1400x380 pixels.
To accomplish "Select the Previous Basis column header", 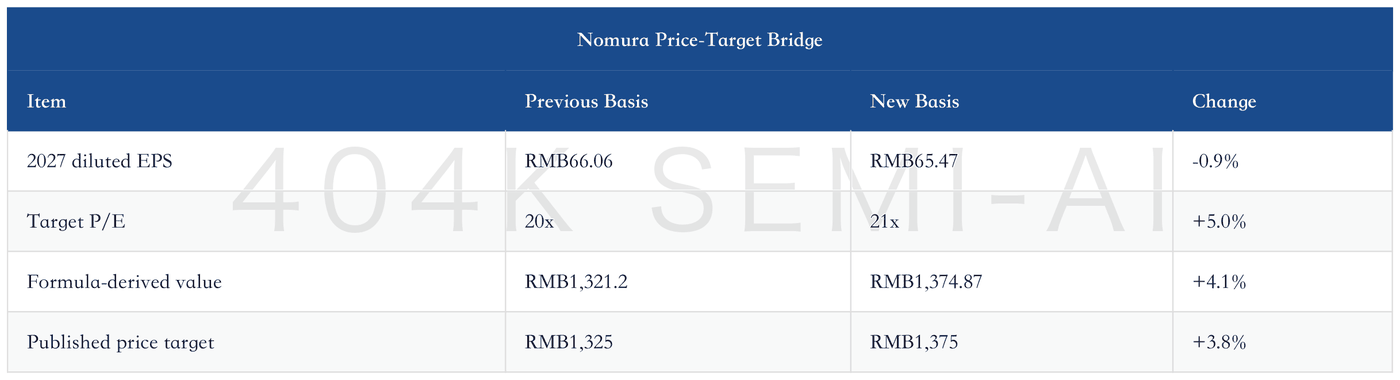I will point(586,101).
